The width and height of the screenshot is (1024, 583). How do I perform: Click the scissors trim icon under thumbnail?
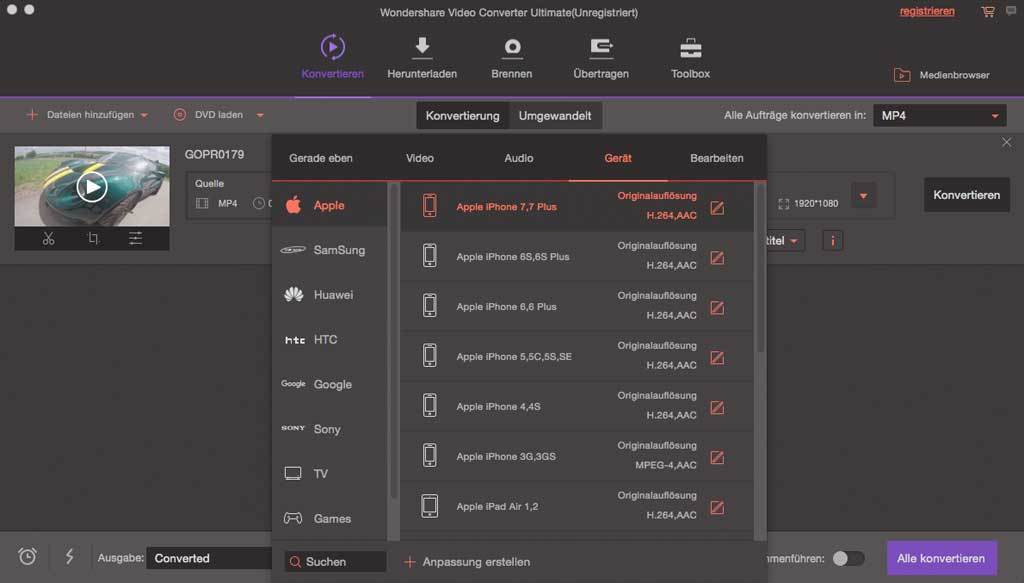(x=48, y=238)
